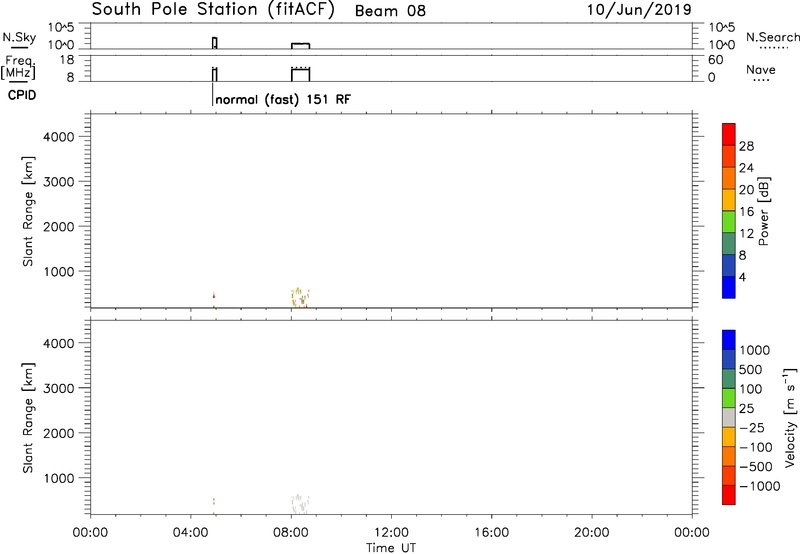800x554 pixels.
Task: Select the "N.Sky" legend label
Action: point(19,37)
